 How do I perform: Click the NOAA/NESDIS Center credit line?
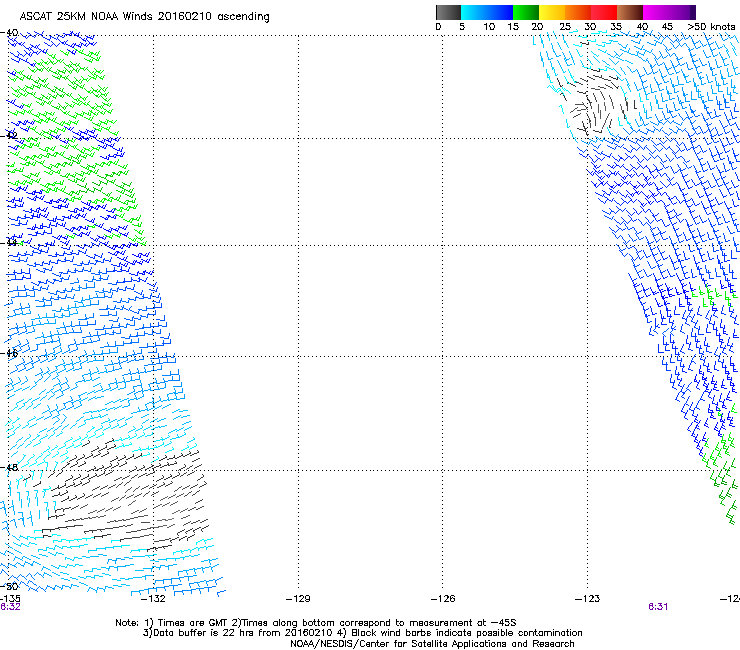point(432,644)
